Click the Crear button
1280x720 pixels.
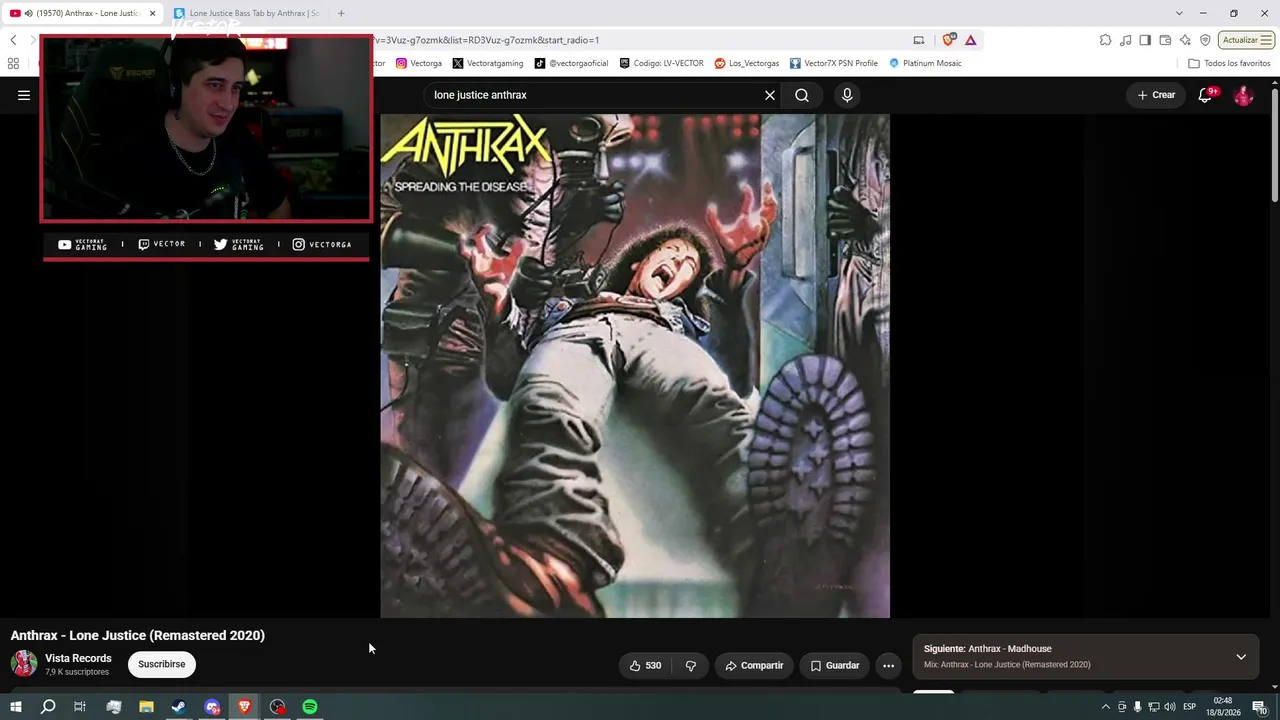click(x=1156, y=95)
